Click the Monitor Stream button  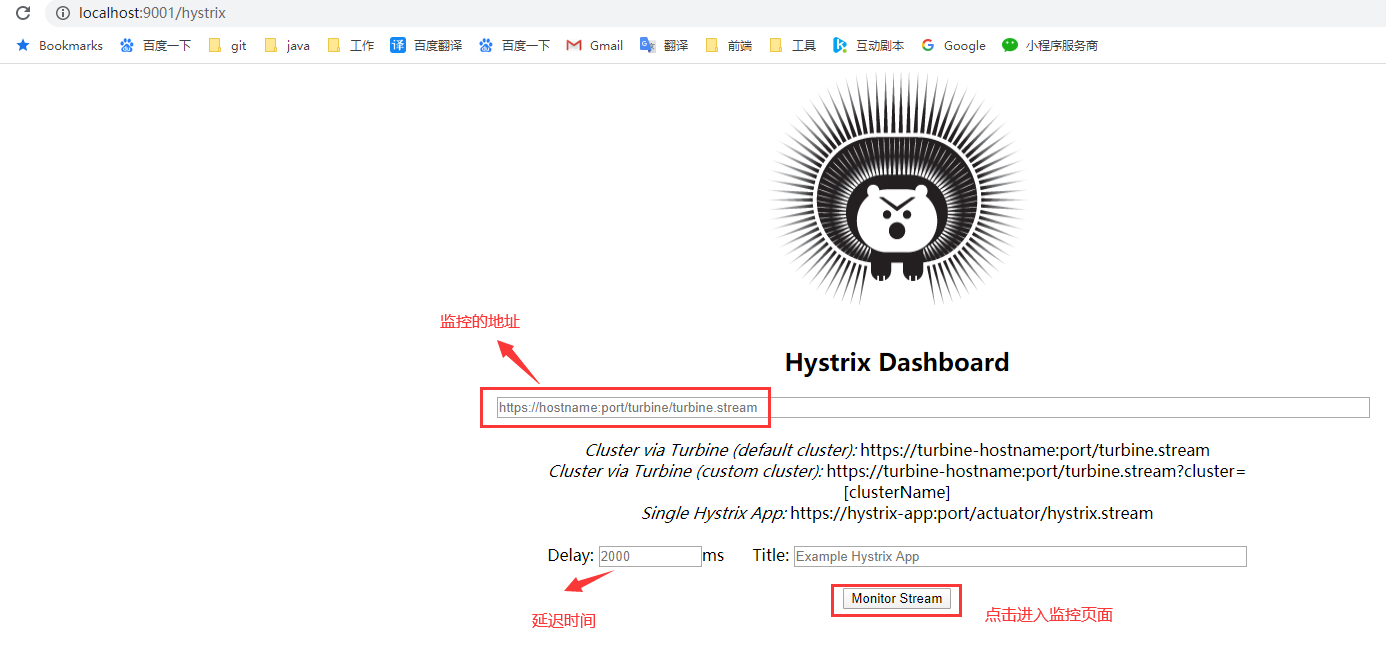pos(897,598)
